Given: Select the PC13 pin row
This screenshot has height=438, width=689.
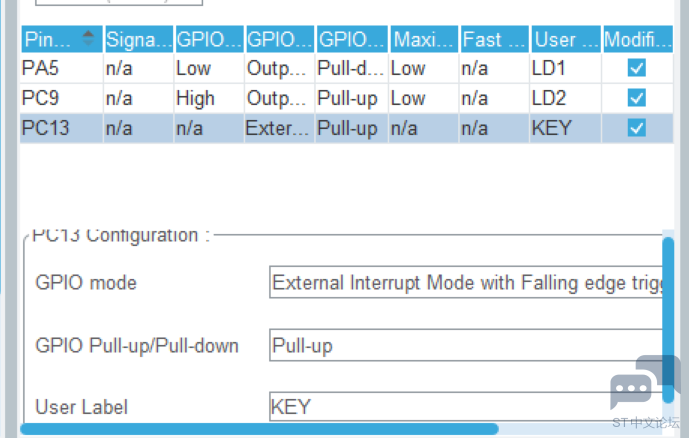Looking at the screenshot, I should (x=347, y=128).
